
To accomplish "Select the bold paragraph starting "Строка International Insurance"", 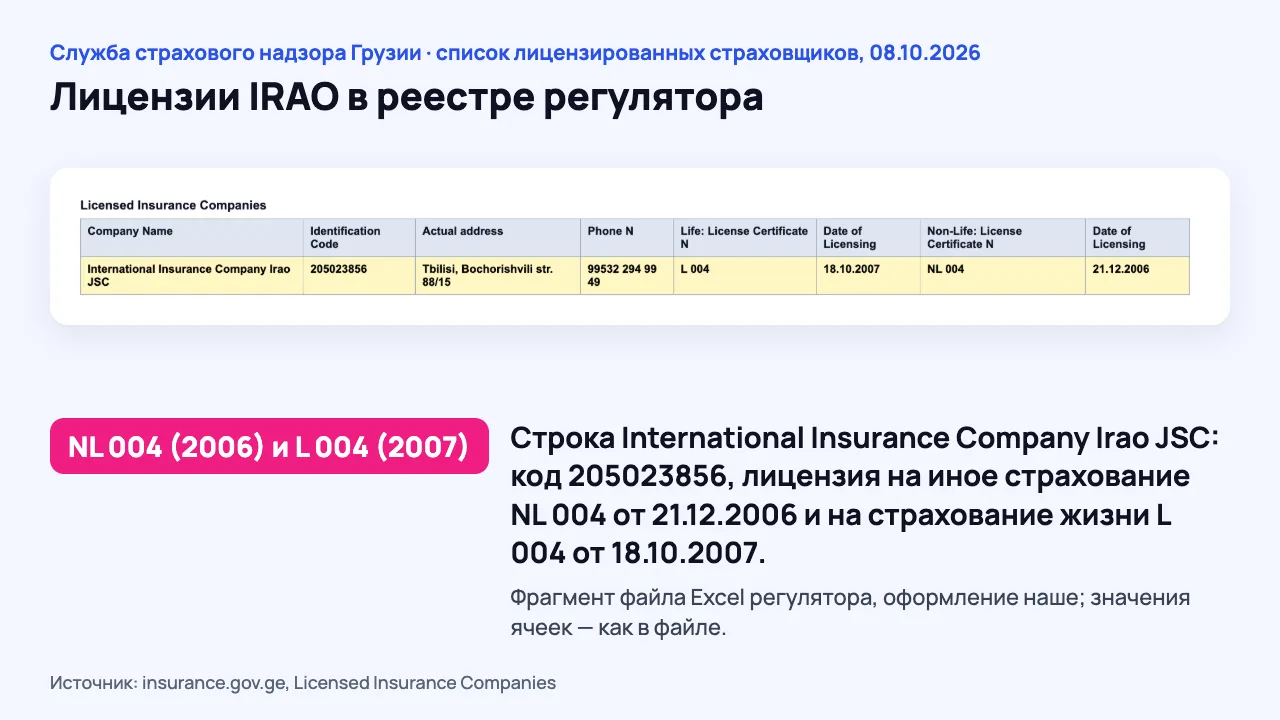I will tap(864, 495).
